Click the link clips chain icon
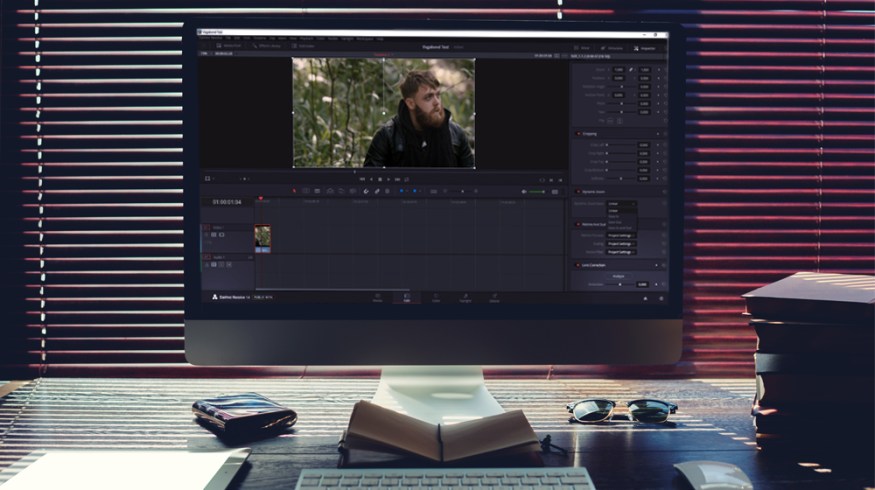The height and width of the screenshot is (490, 875). point(377,191)
